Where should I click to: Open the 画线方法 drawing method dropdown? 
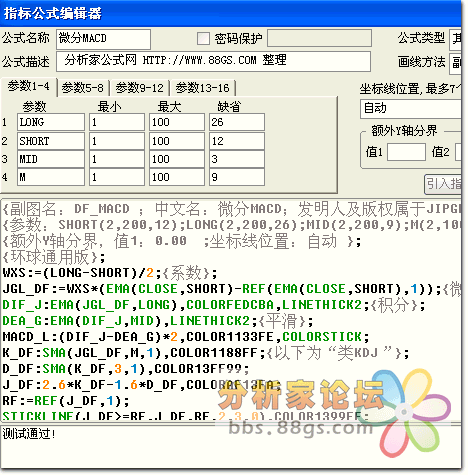[x=456, y=62]
